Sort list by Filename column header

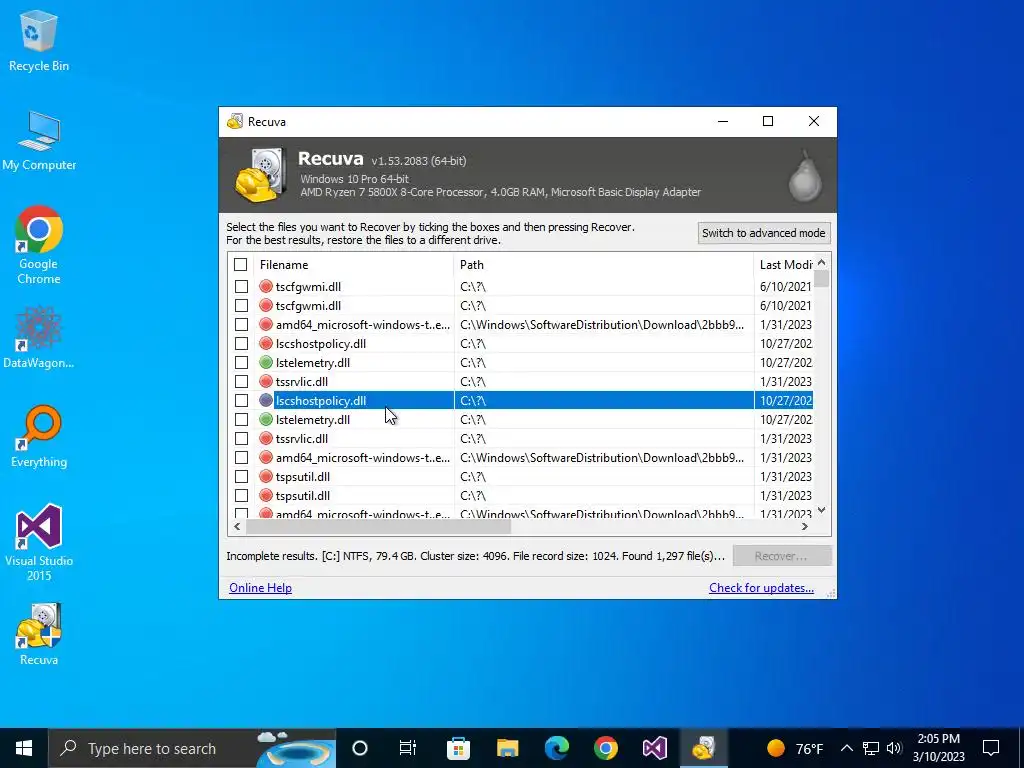353,264
